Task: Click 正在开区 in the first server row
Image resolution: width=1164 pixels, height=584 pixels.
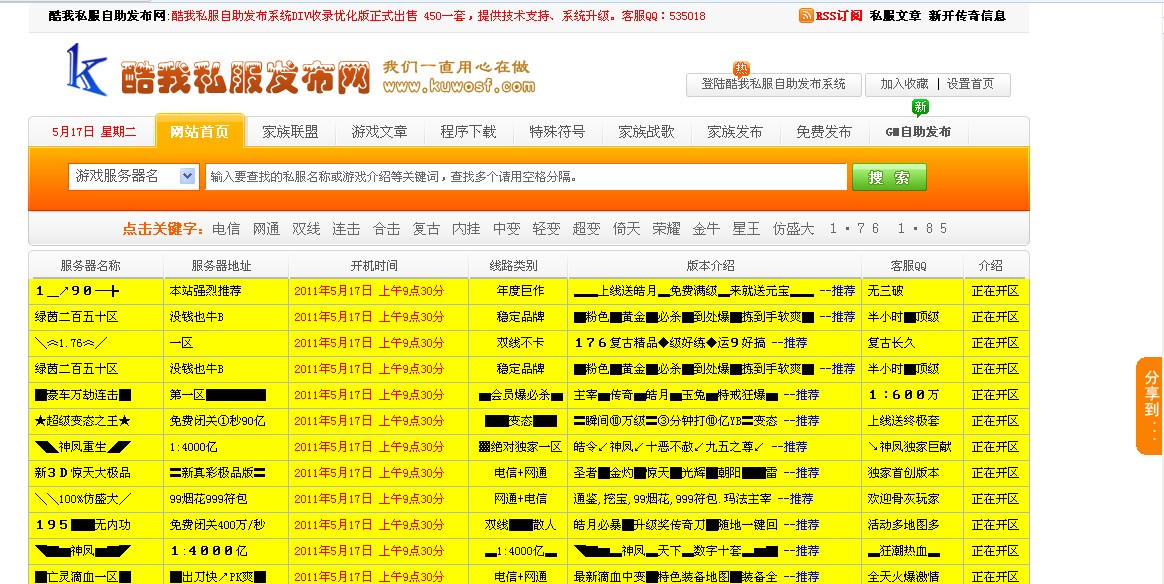Action: (995, 290)
